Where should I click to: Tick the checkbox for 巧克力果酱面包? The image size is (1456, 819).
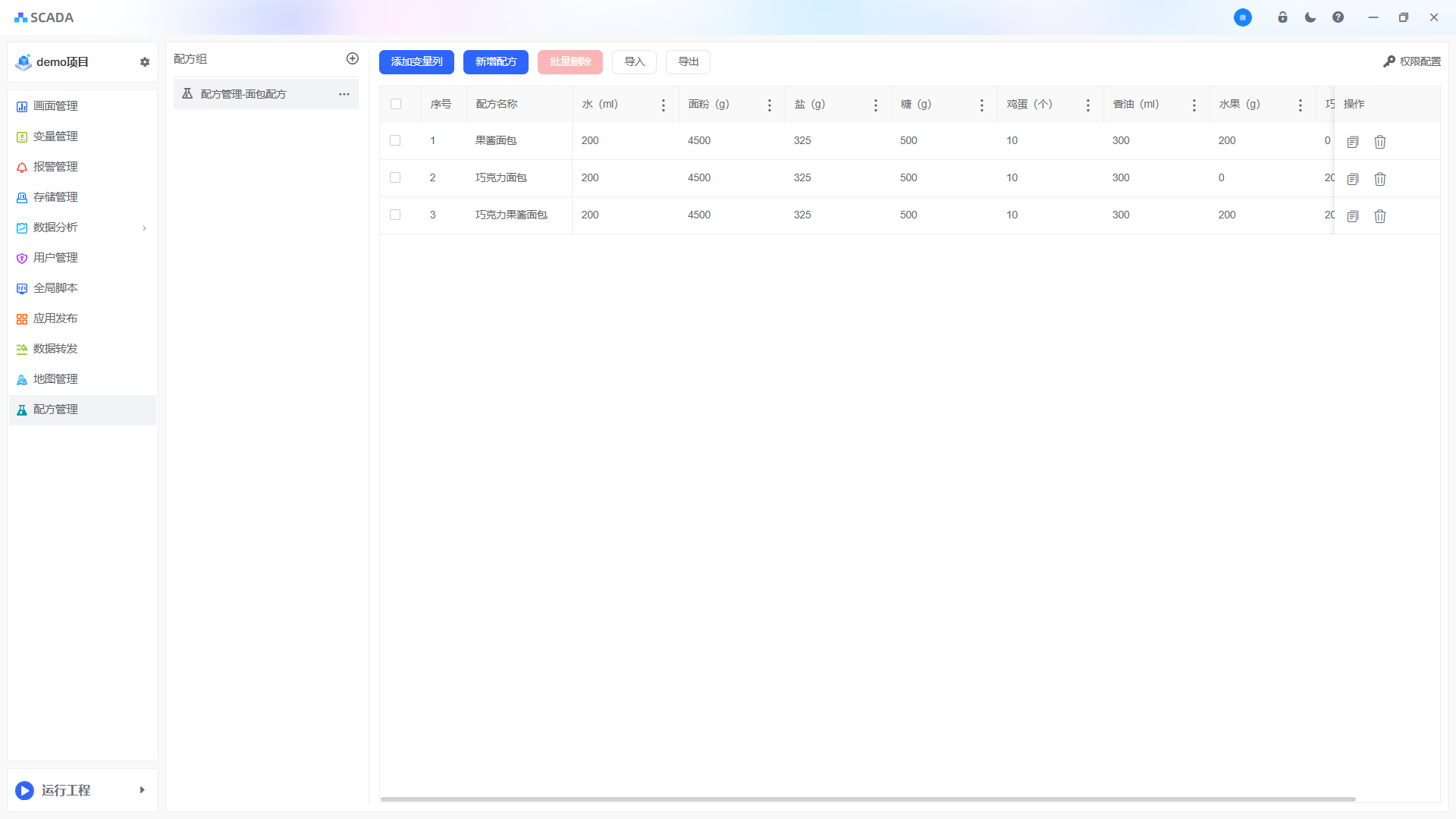click(395, 215)
